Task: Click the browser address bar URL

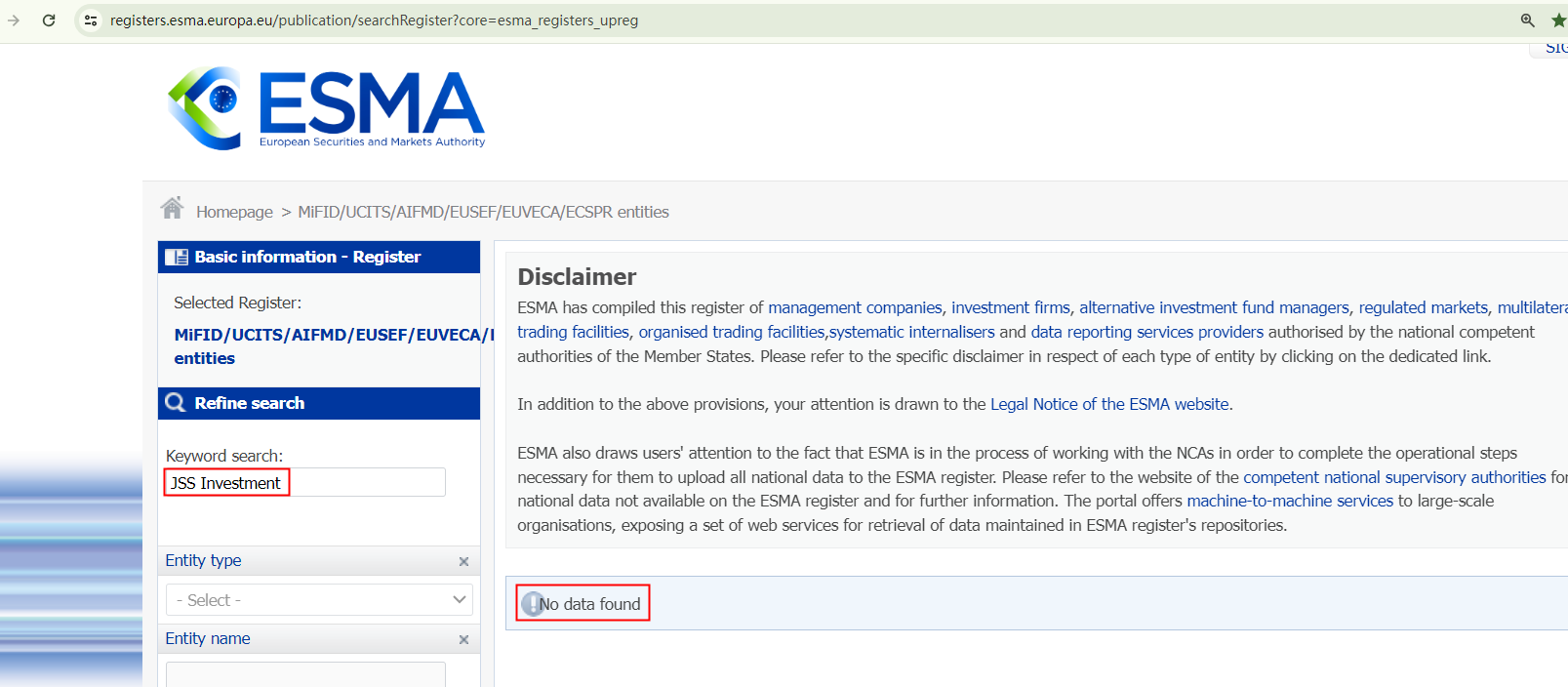Action: tap(374, 20)
